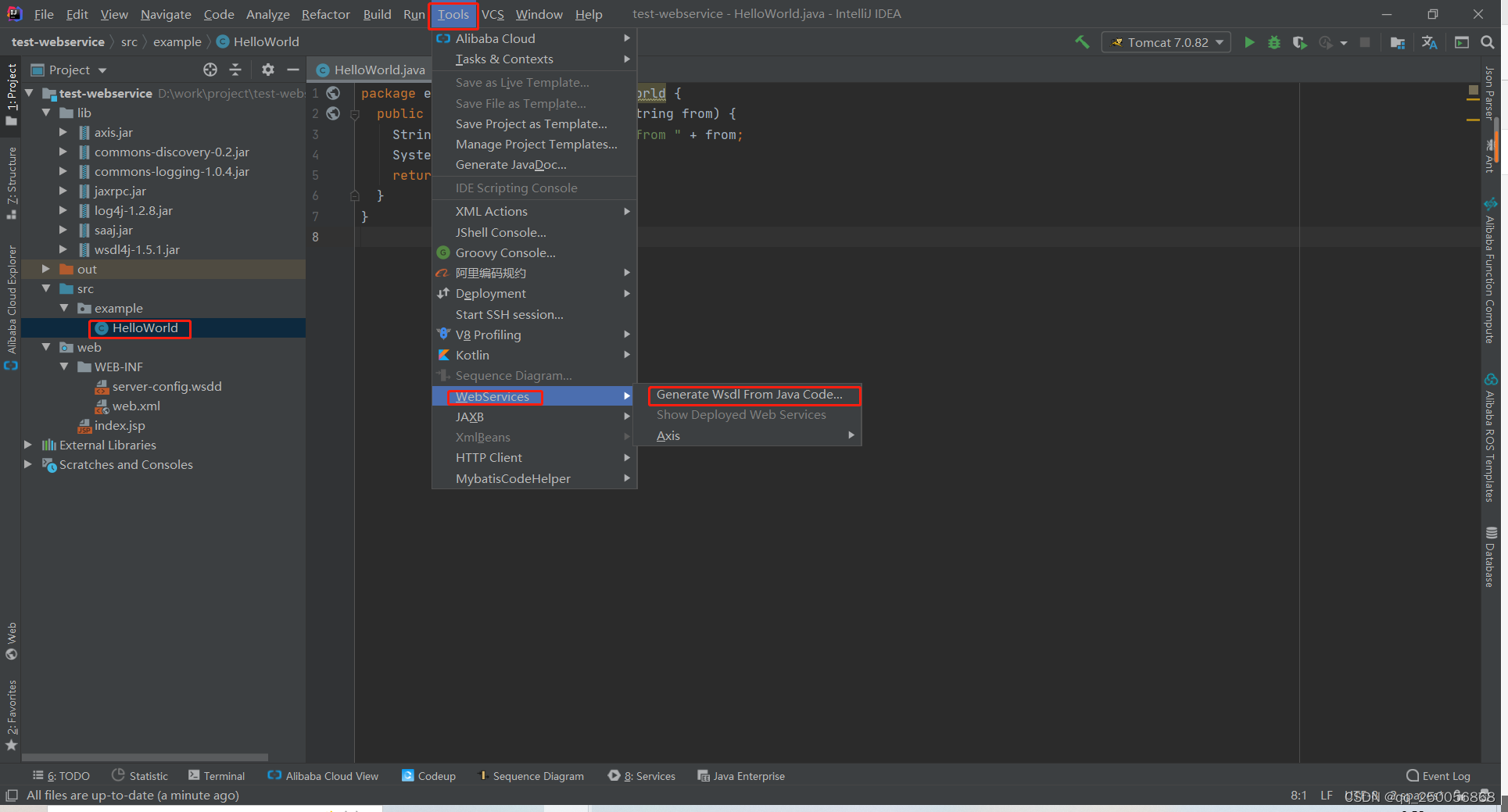
Task: Expand the out folder
Action: 46,269
